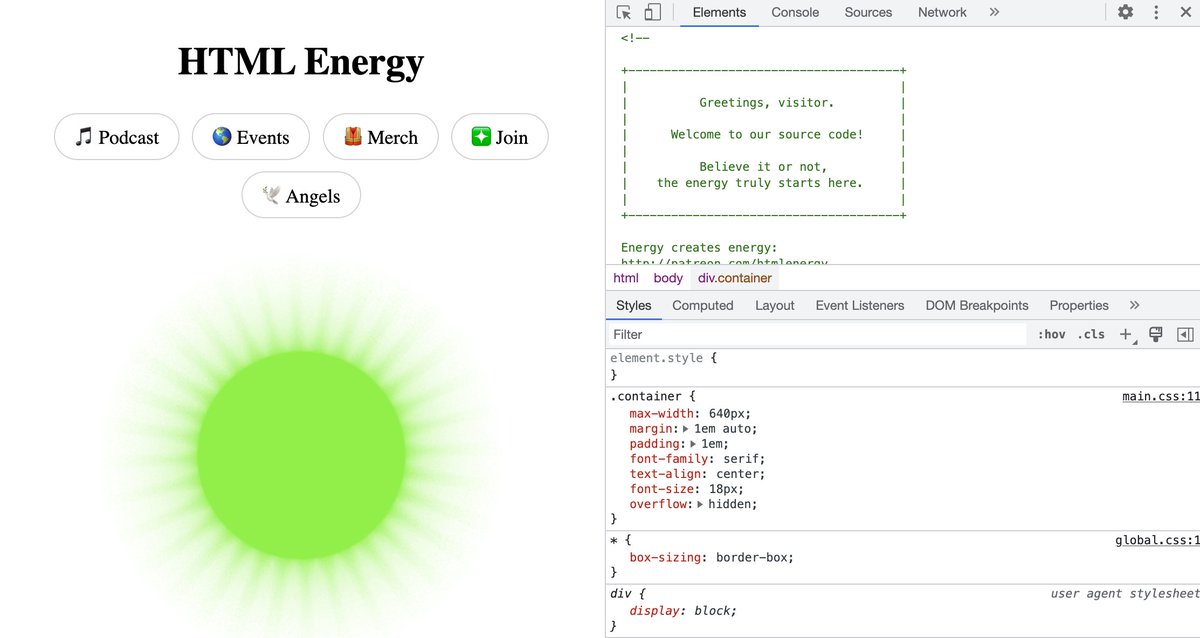The width and height of the screenshot is (1200, 638).
Task: Toggle the computed styles sidebar icon
Action: [x=1186, y=334]
